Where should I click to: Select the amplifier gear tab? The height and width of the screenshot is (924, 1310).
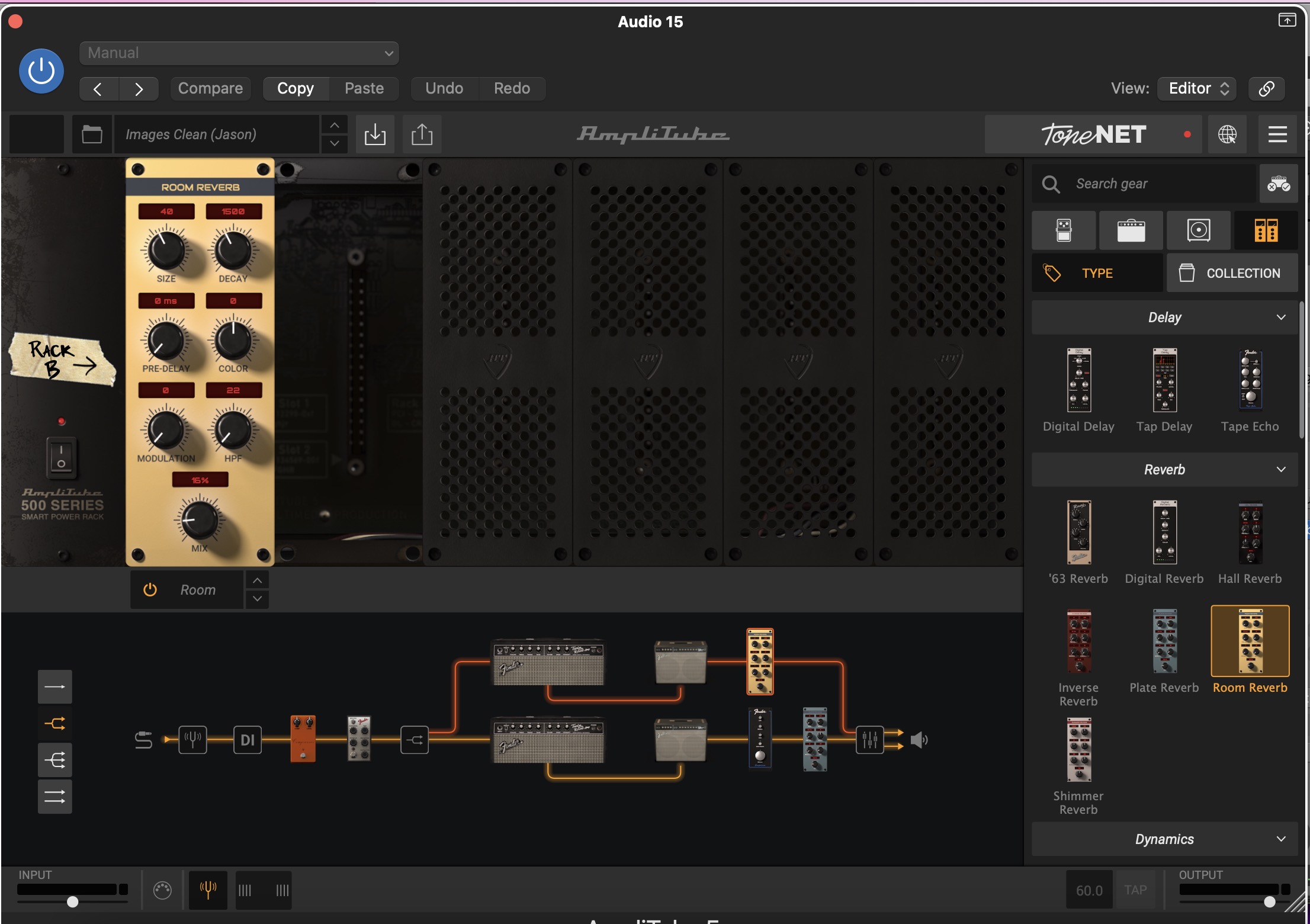[1131, 230]
